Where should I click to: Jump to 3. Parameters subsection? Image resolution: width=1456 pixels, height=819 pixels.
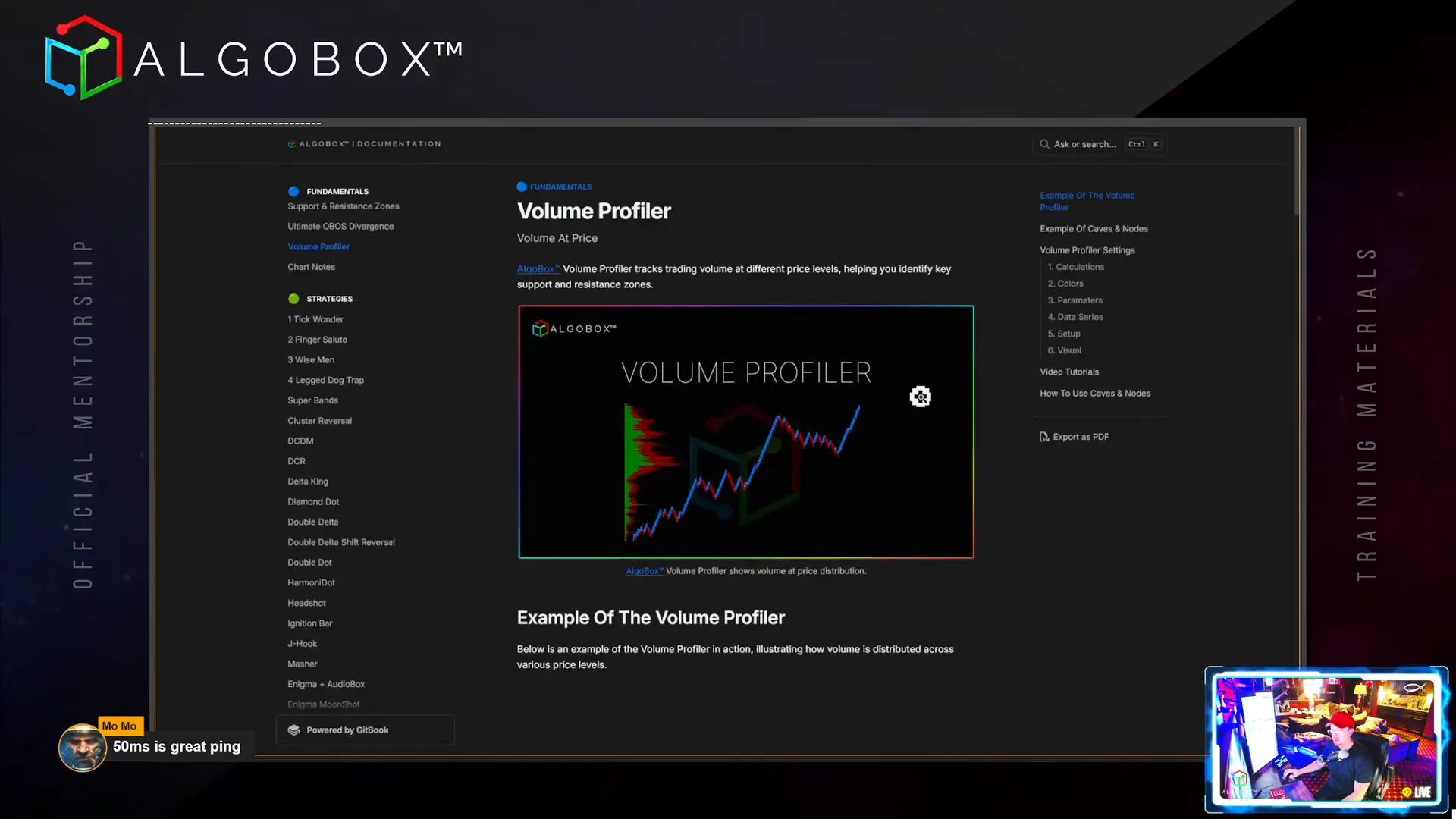1075,300
